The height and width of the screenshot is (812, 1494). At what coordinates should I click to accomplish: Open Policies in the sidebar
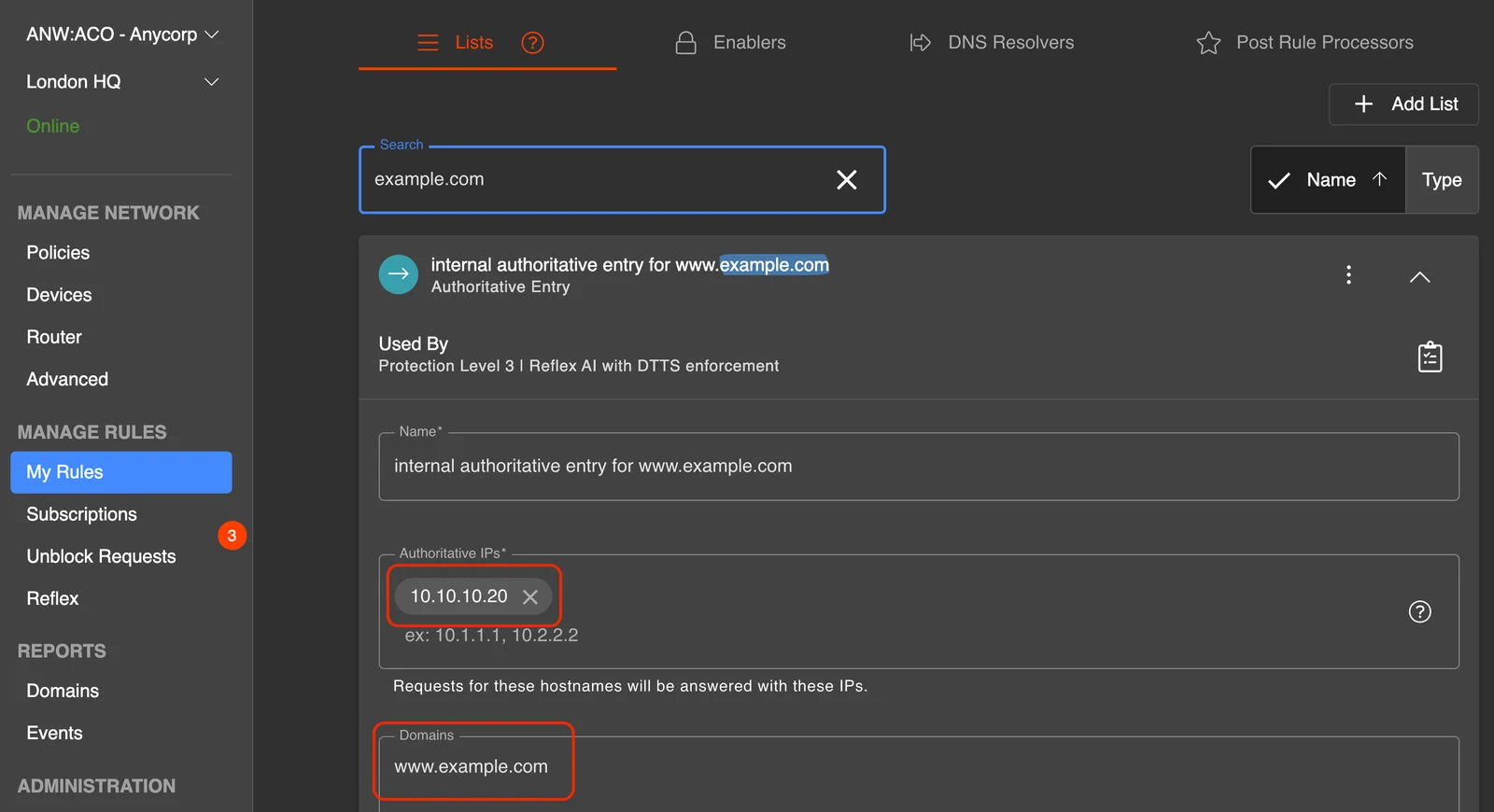pyautogui.click(x=58, y=253)
